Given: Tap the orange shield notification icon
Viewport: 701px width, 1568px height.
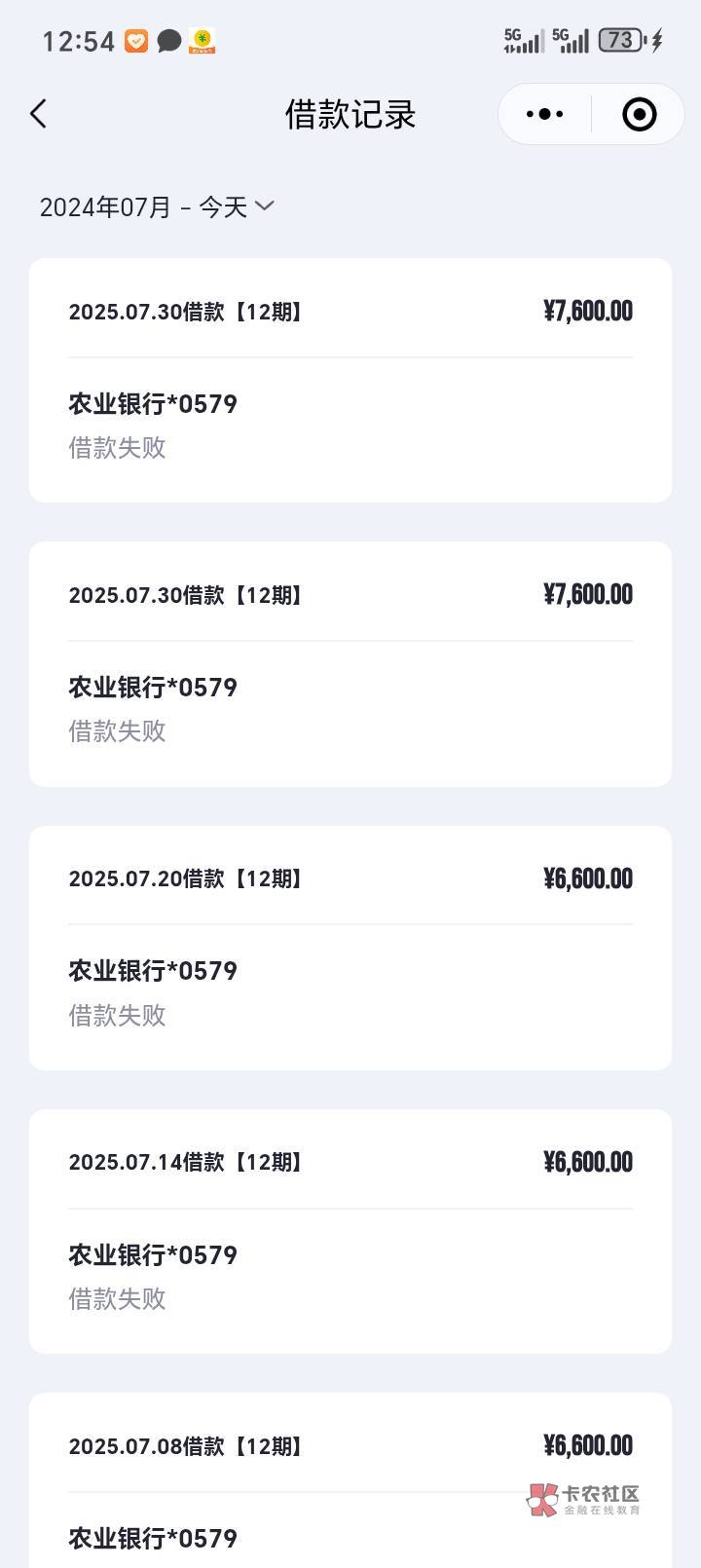Looking at the screenshot, I should [136, 41].
